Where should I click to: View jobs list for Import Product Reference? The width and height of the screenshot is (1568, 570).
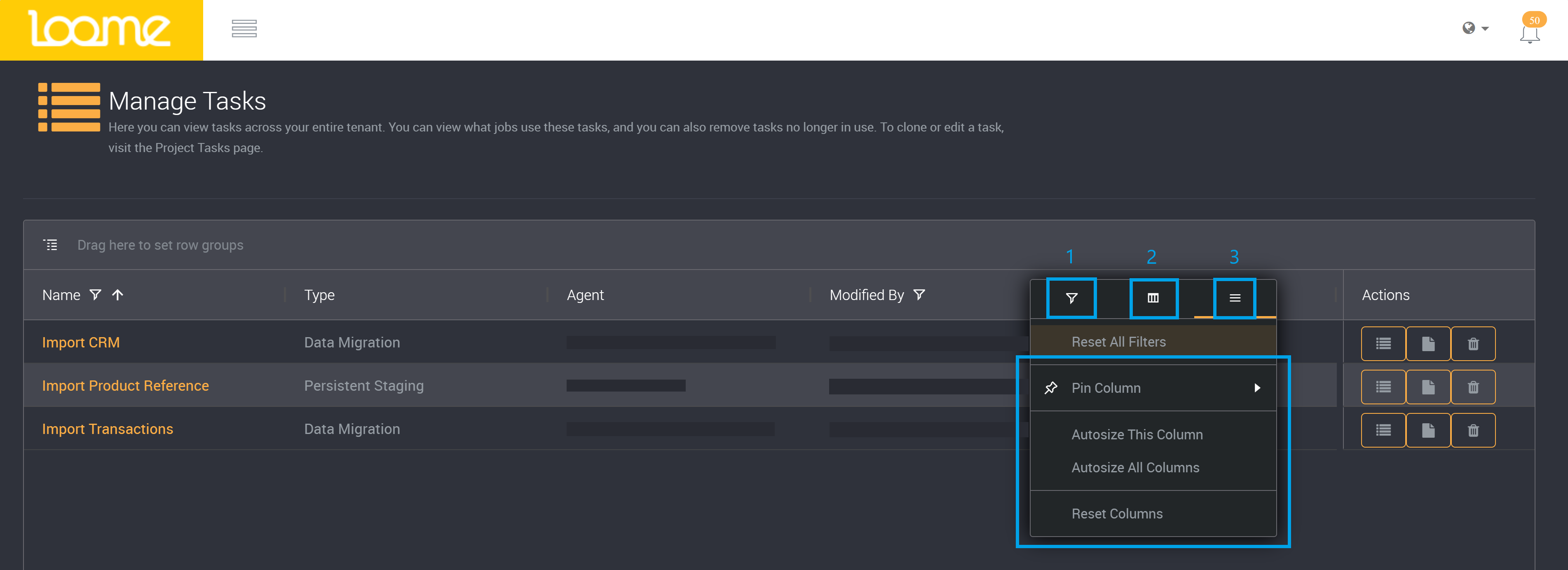(1383, 387)
